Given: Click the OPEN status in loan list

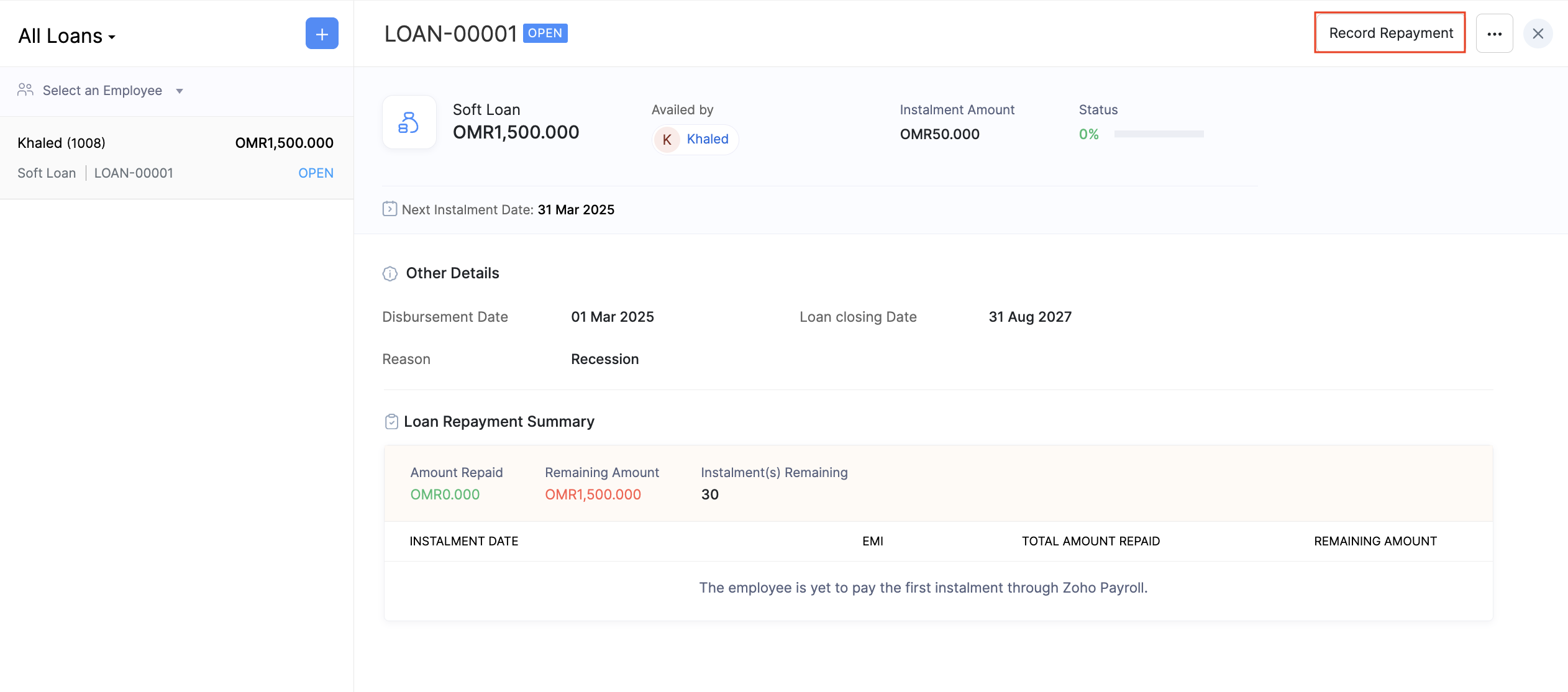Looking at the screenshot, I should coord(316,173).
